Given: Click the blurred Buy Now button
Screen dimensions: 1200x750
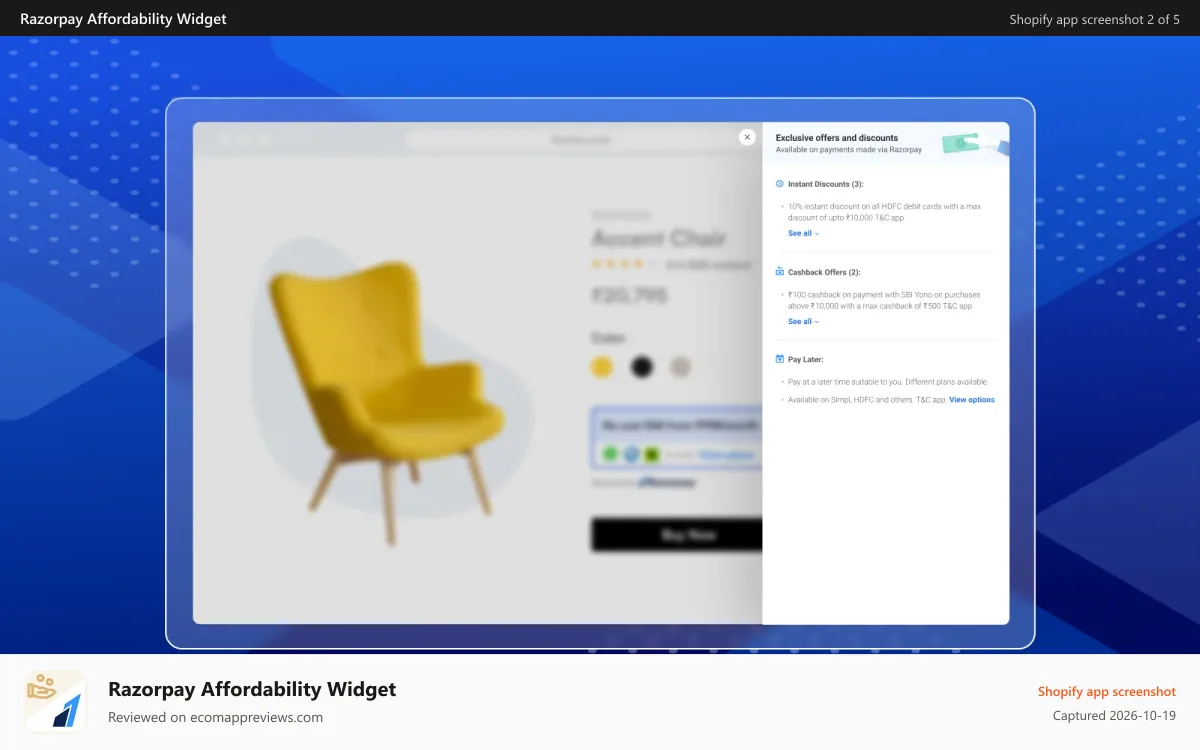Looking at the screenshot, I should (677, 535).
